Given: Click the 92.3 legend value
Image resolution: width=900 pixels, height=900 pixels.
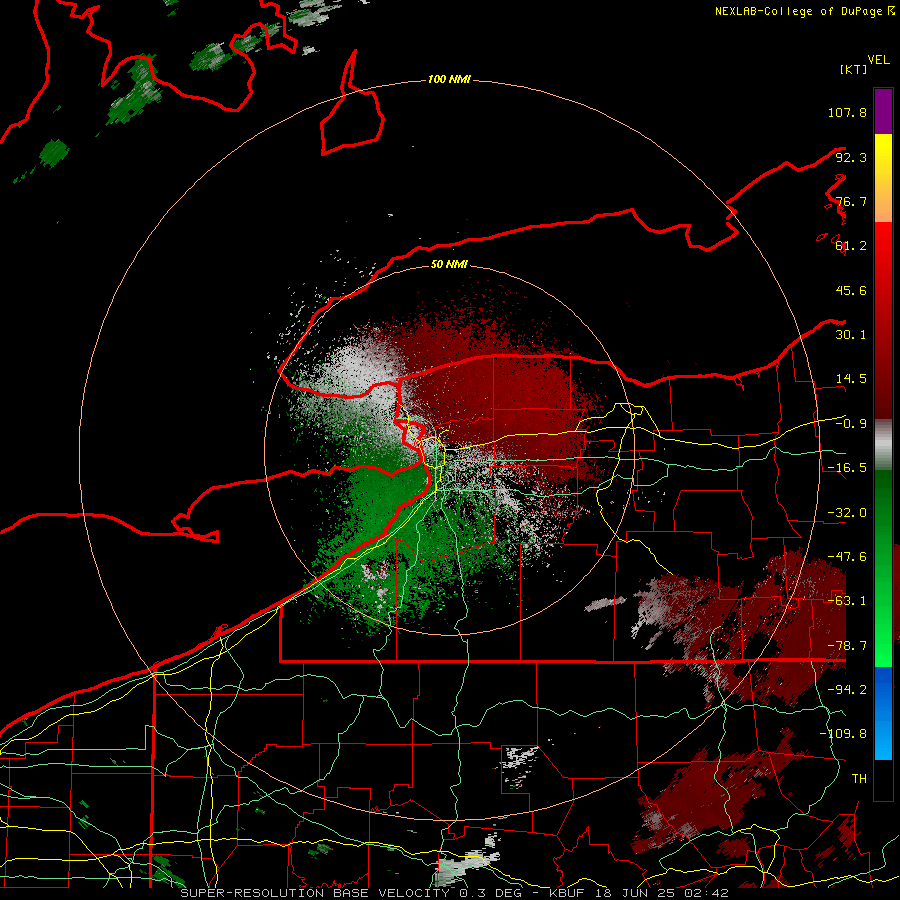Looking at the screenshot, I should (x=851, y=157).
